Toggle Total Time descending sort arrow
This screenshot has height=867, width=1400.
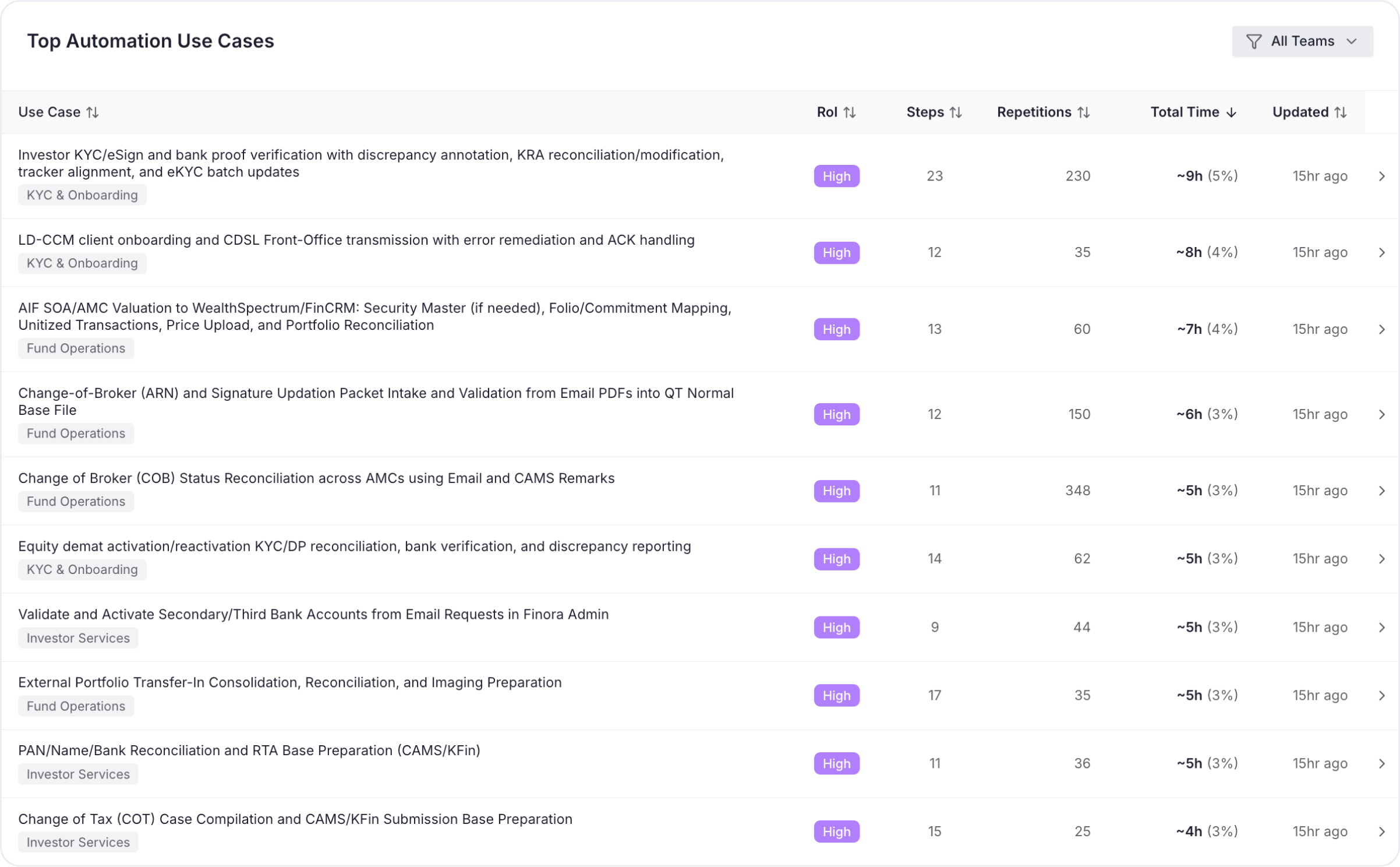point(1231,112)
